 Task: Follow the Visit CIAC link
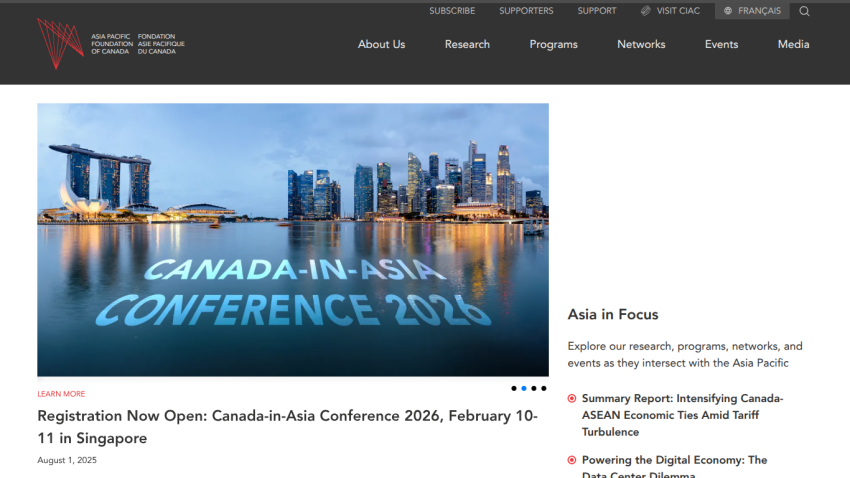[x=671, y=11]
